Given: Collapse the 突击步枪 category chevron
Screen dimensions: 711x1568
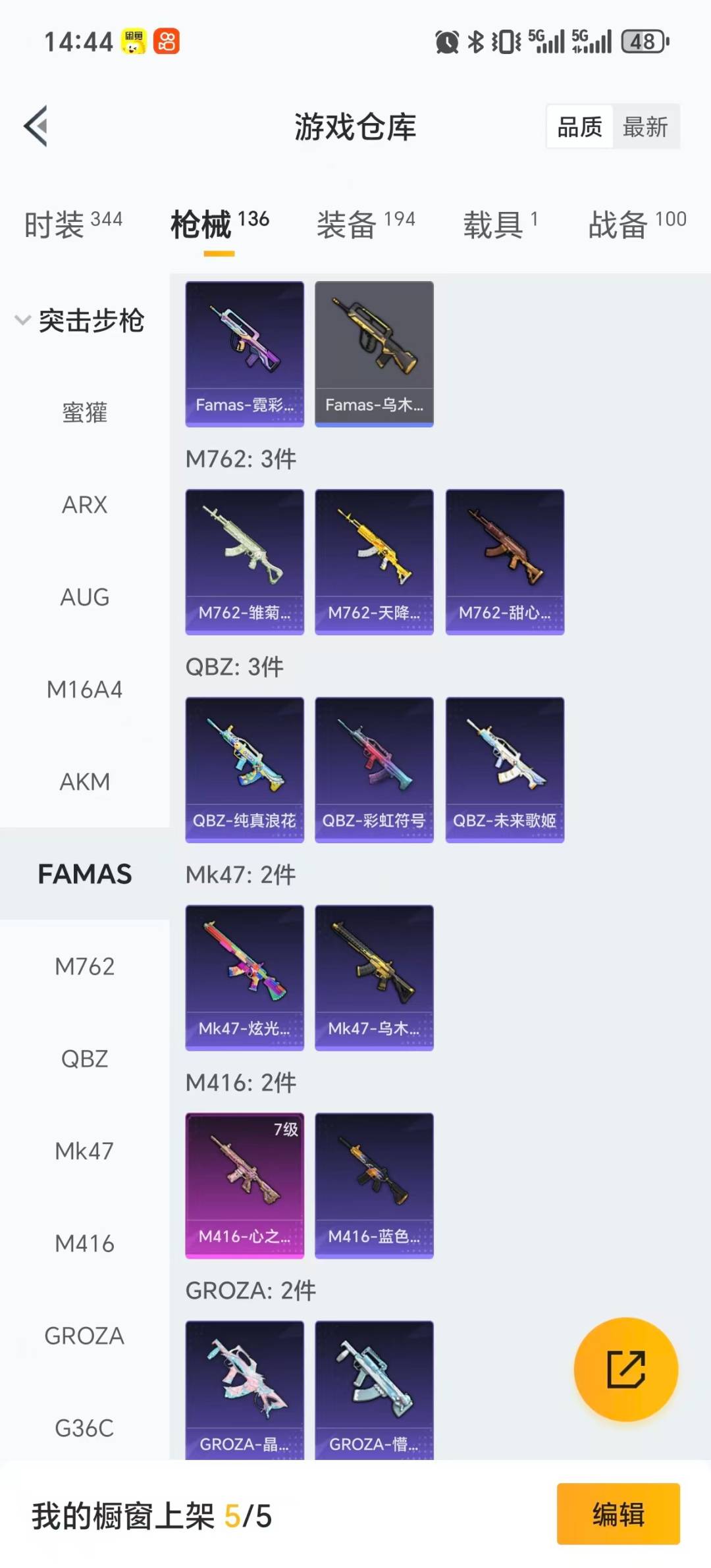Looking at the screenshot, I should point(22,321).
